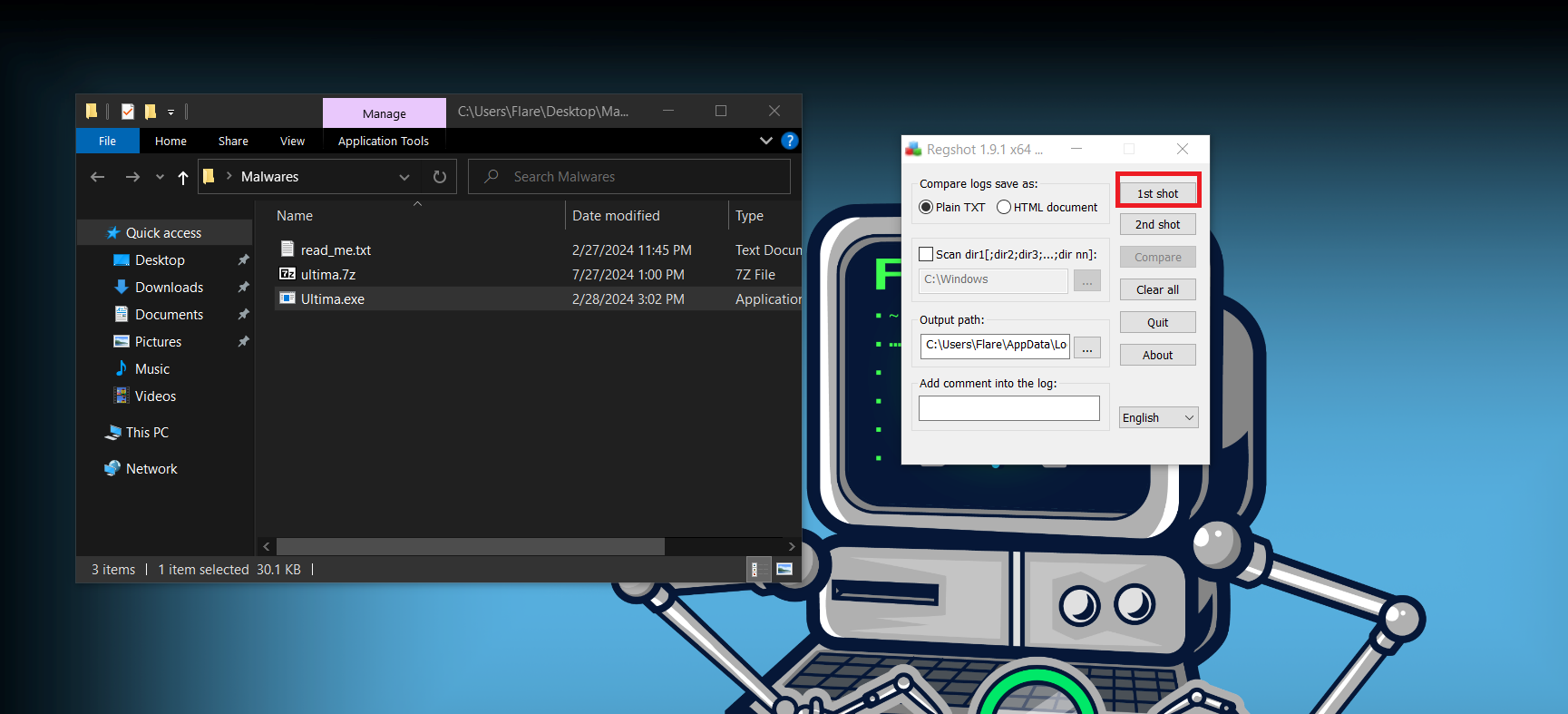Select This PC in the navigation pane
Screen dimensions: 1568x714
(147, 432)
